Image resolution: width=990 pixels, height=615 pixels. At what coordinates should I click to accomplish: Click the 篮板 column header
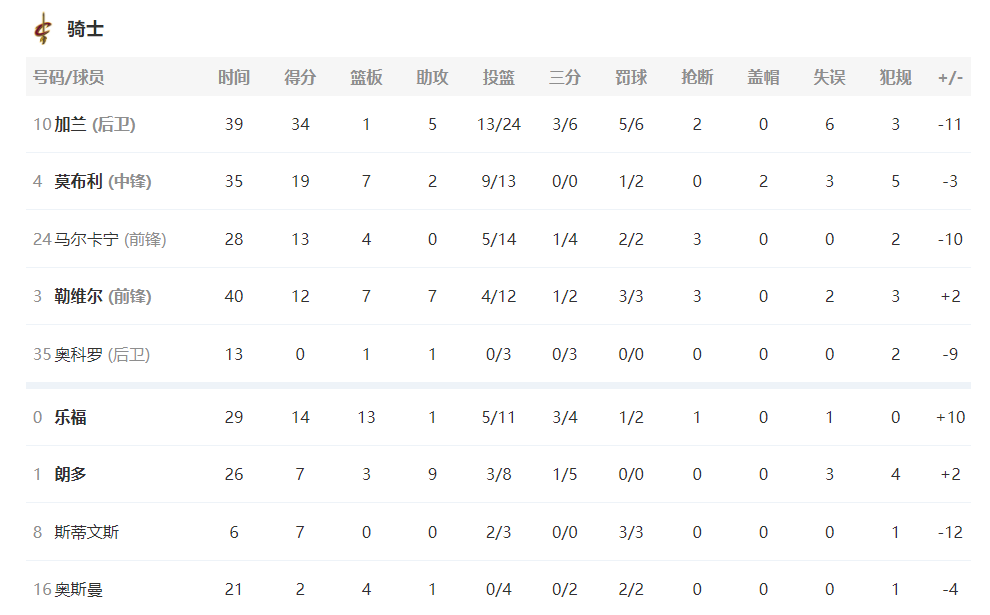point(366,77)
